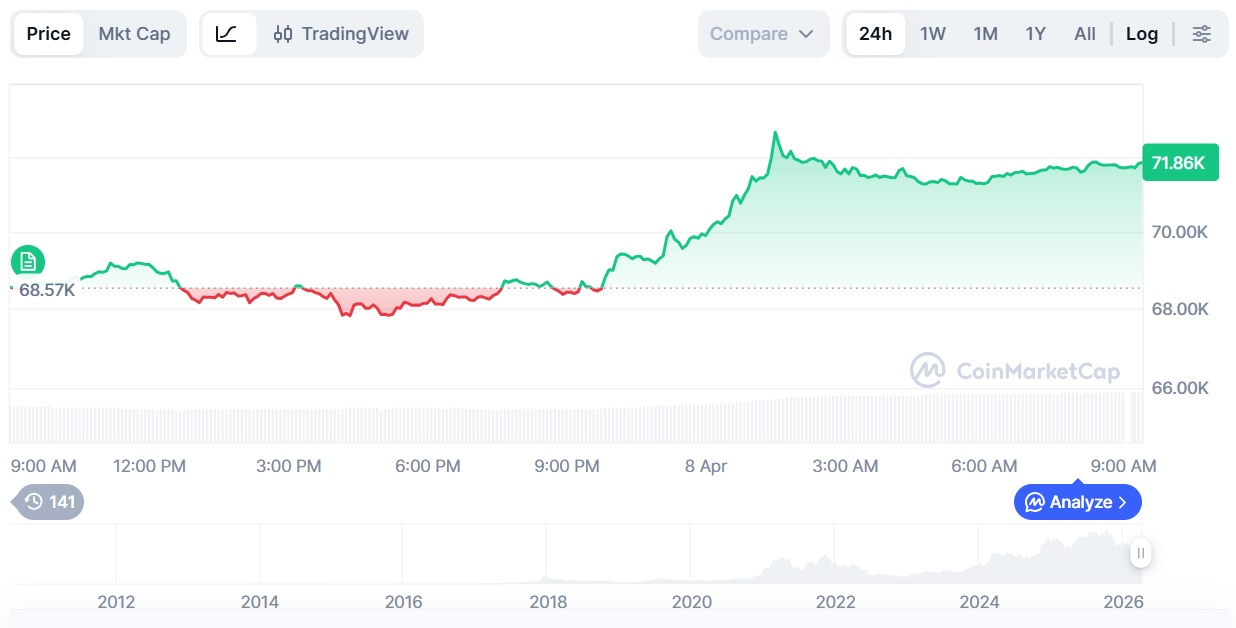Viewport: 1236px width, 628px height.
Task: Click the CoinMarketCap watermark logo
Action: tap(1015, 371)
